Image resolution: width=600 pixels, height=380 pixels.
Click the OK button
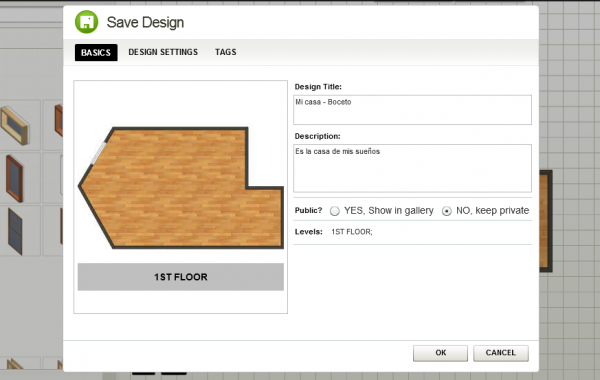tap(440, 353)
